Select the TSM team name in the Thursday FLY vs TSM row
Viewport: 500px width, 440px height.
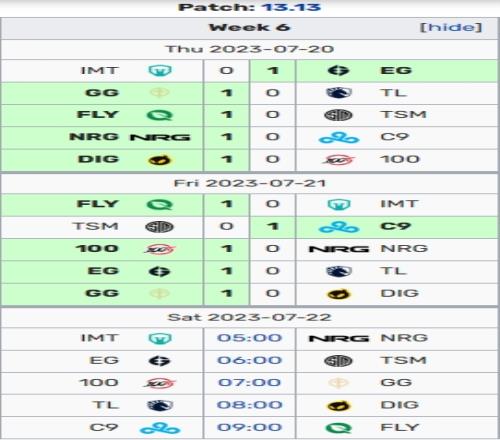point(403,115)
